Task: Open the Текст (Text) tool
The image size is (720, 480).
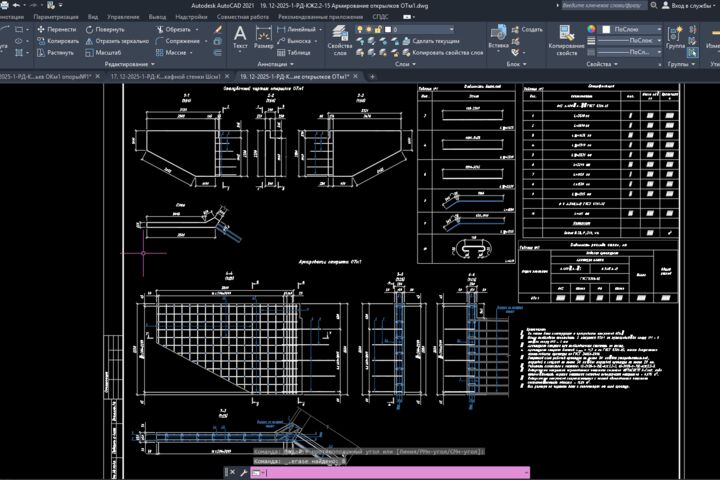Action: point(240,38)
